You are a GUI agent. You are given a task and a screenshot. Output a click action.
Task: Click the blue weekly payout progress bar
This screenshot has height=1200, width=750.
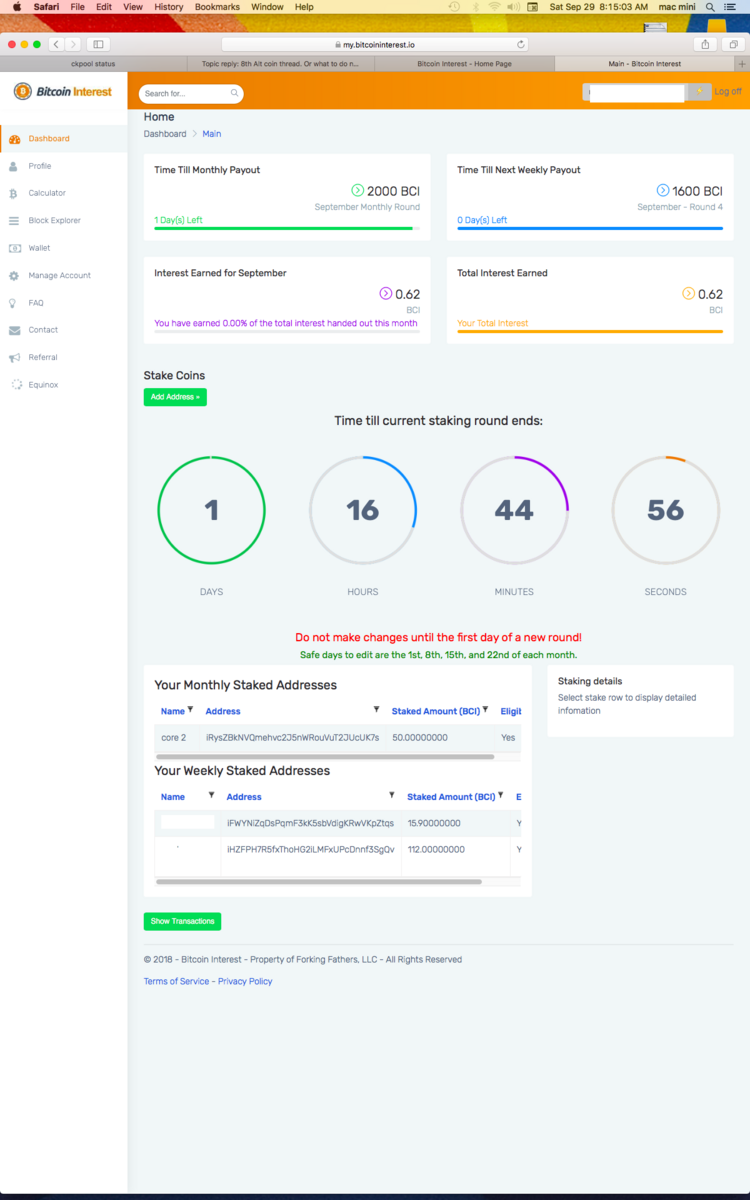(590, 229)
